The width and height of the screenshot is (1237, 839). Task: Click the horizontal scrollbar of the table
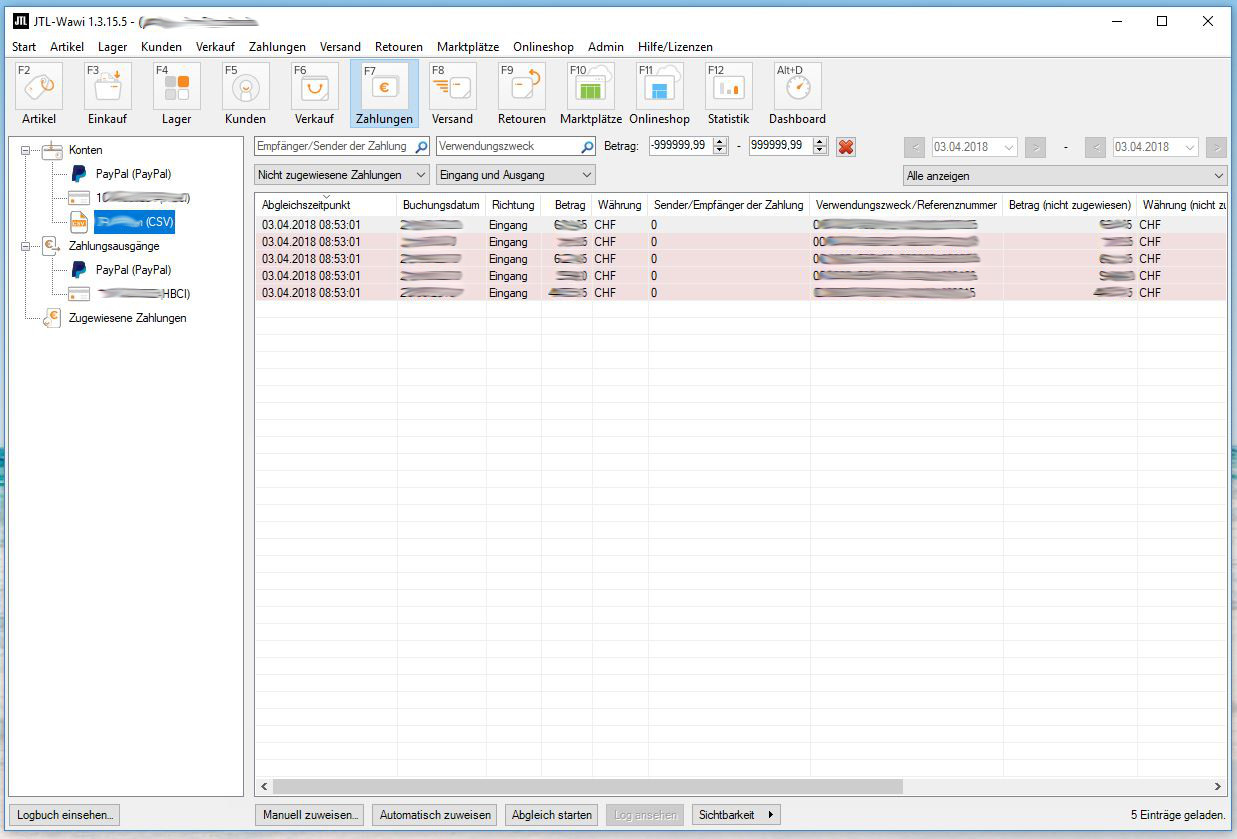coord(587,787)
